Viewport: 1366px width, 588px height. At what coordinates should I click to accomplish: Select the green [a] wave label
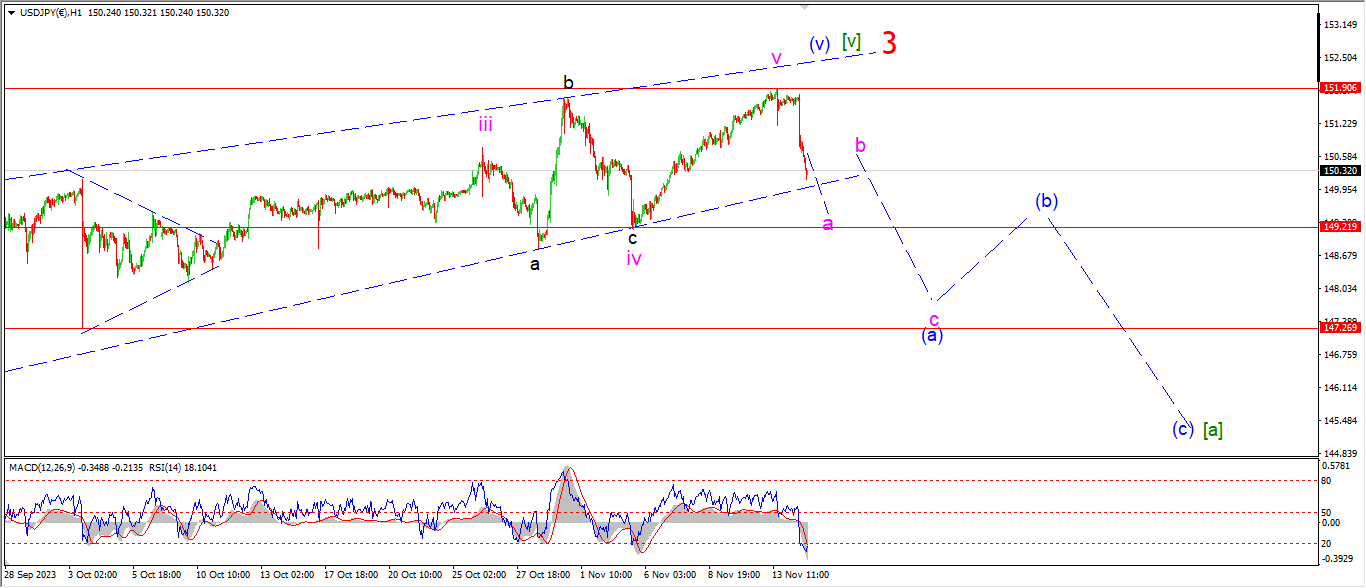[1212, 430]
